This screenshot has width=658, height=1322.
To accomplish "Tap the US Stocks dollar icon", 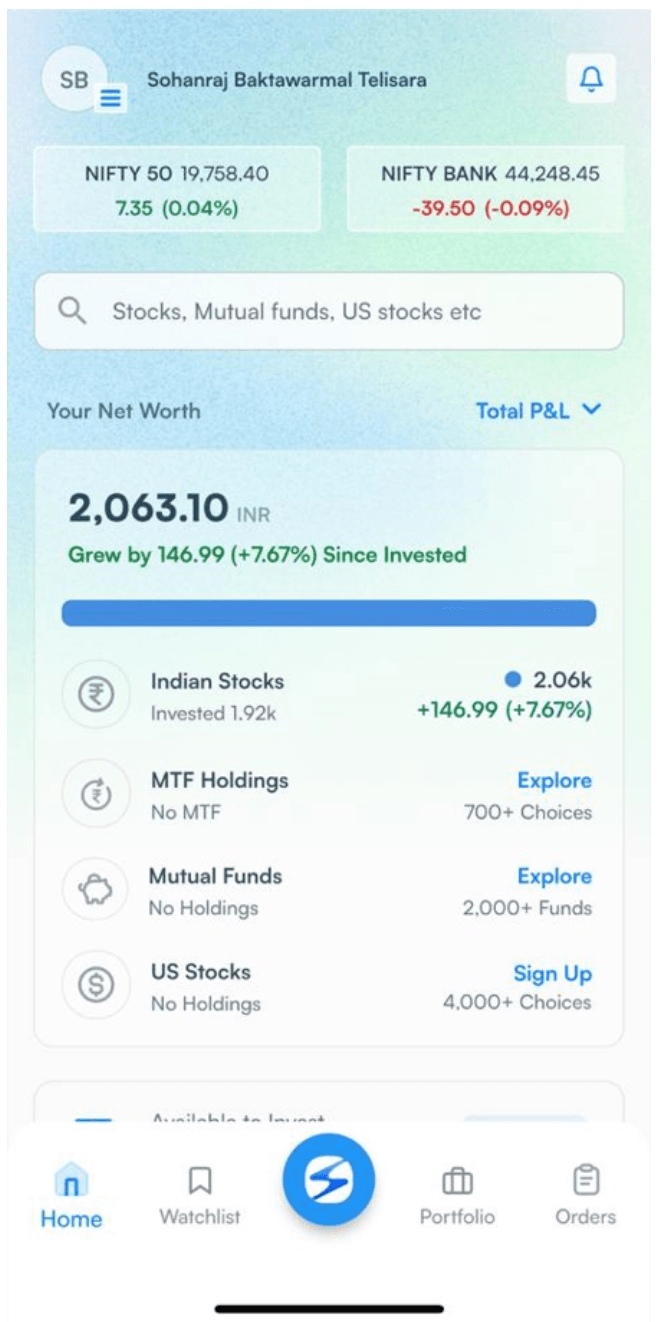I will tap(96, 986).
